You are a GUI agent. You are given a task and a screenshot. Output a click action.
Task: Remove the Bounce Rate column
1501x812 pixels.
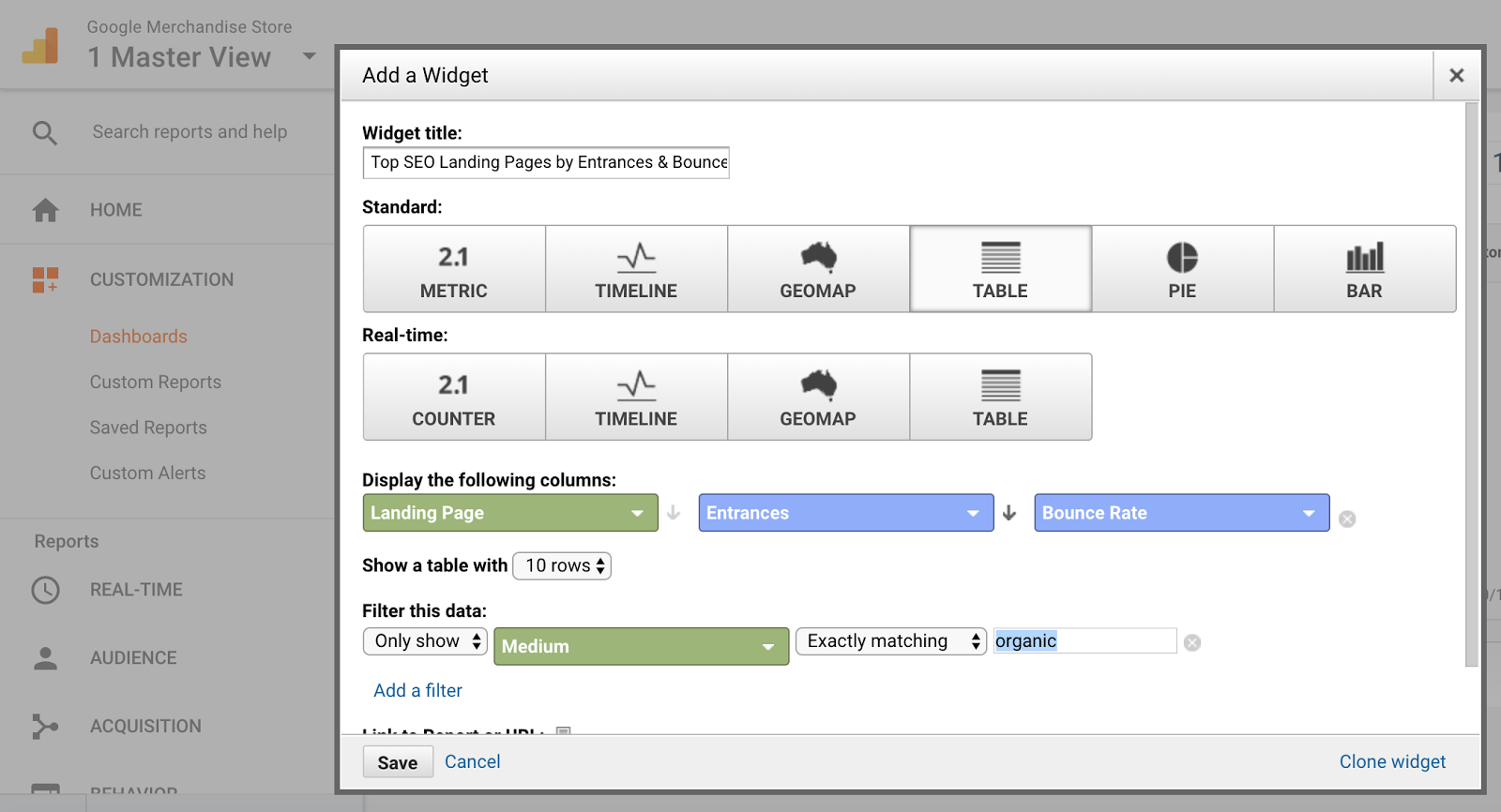click(1347, 519)
